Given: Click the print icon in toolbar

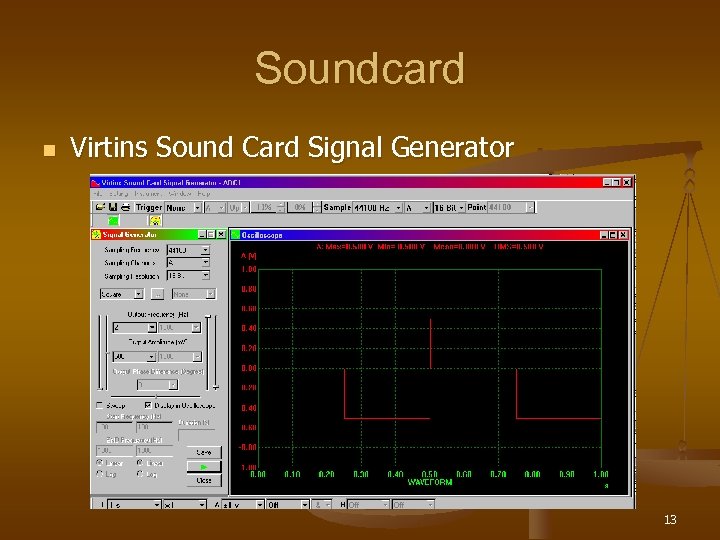Looking at the screenshot, I should click(x=125, y=207).
